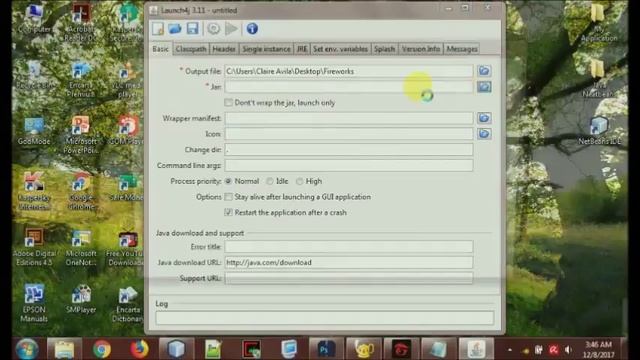Switch to the Header tab
The height and width of the screenshot is (360, 640).
point(224,49)
